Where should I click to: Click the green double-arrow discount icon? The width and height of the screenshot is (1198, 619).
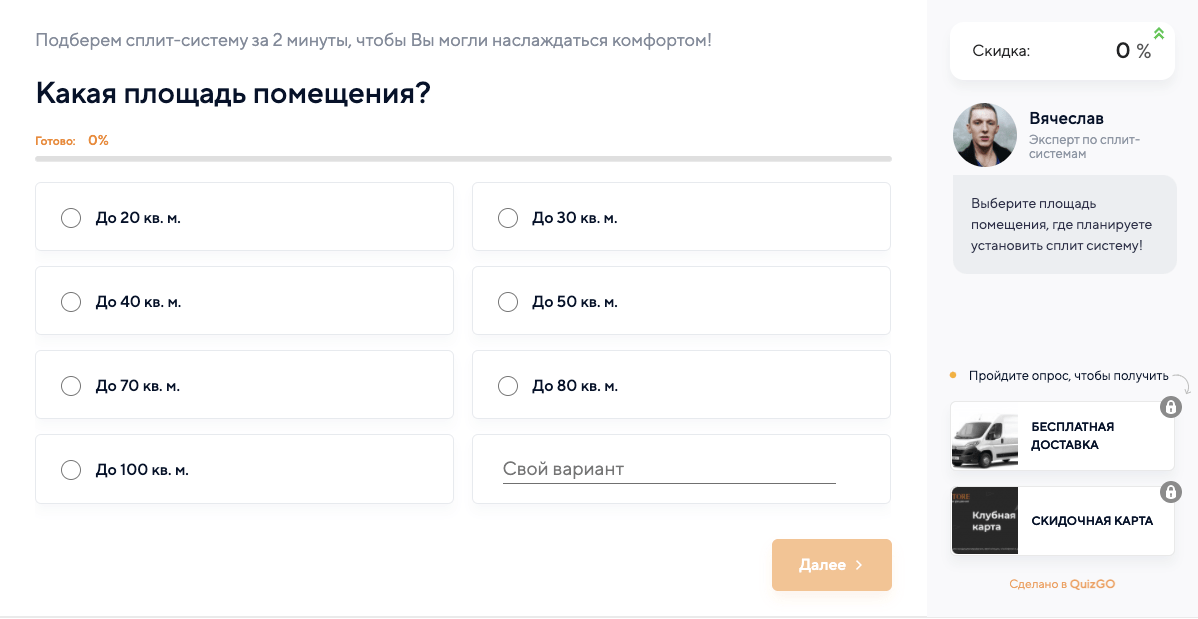click(x=1158, y=33)
